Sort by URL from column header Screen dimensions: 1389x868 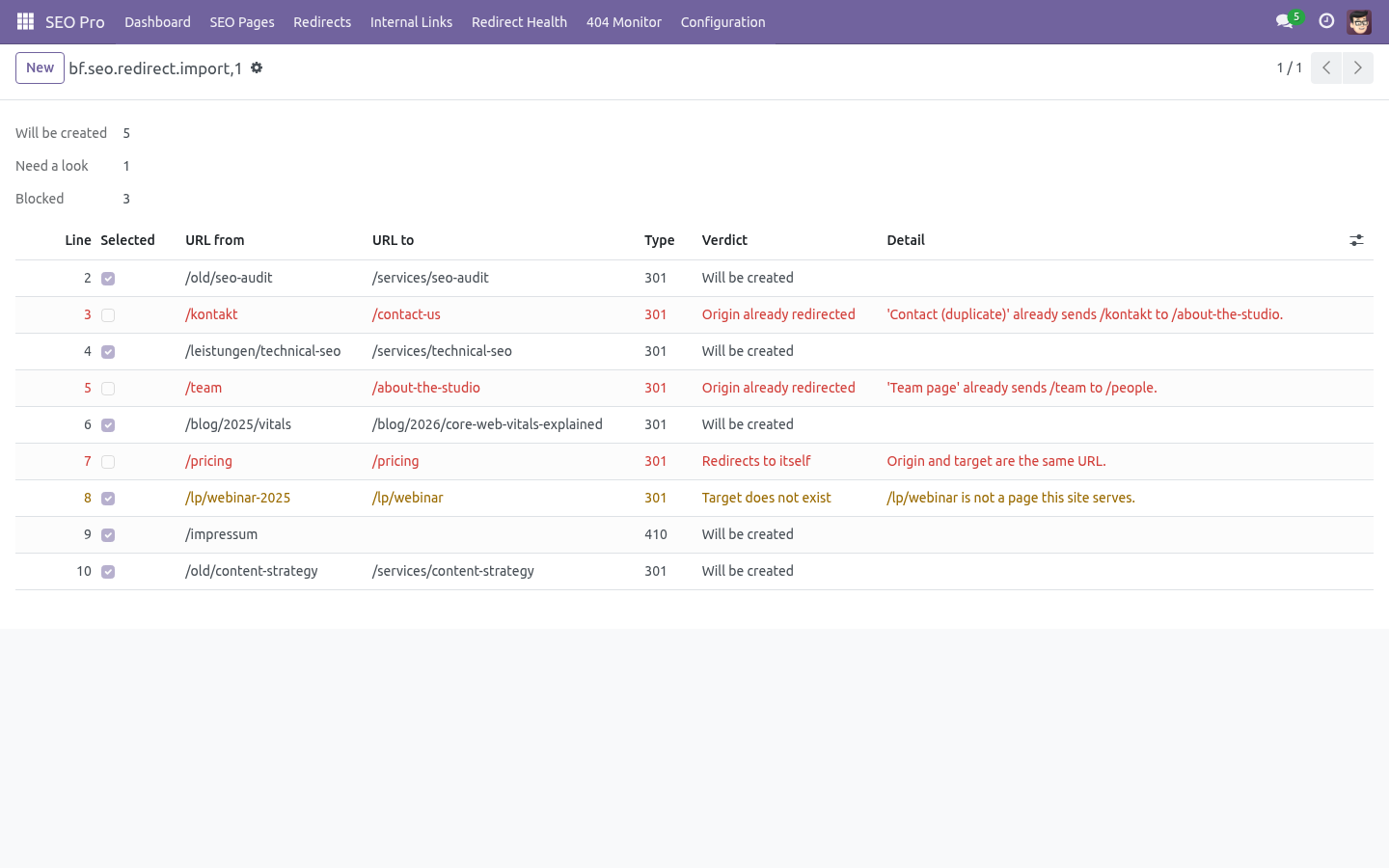(x=215, y=240)
